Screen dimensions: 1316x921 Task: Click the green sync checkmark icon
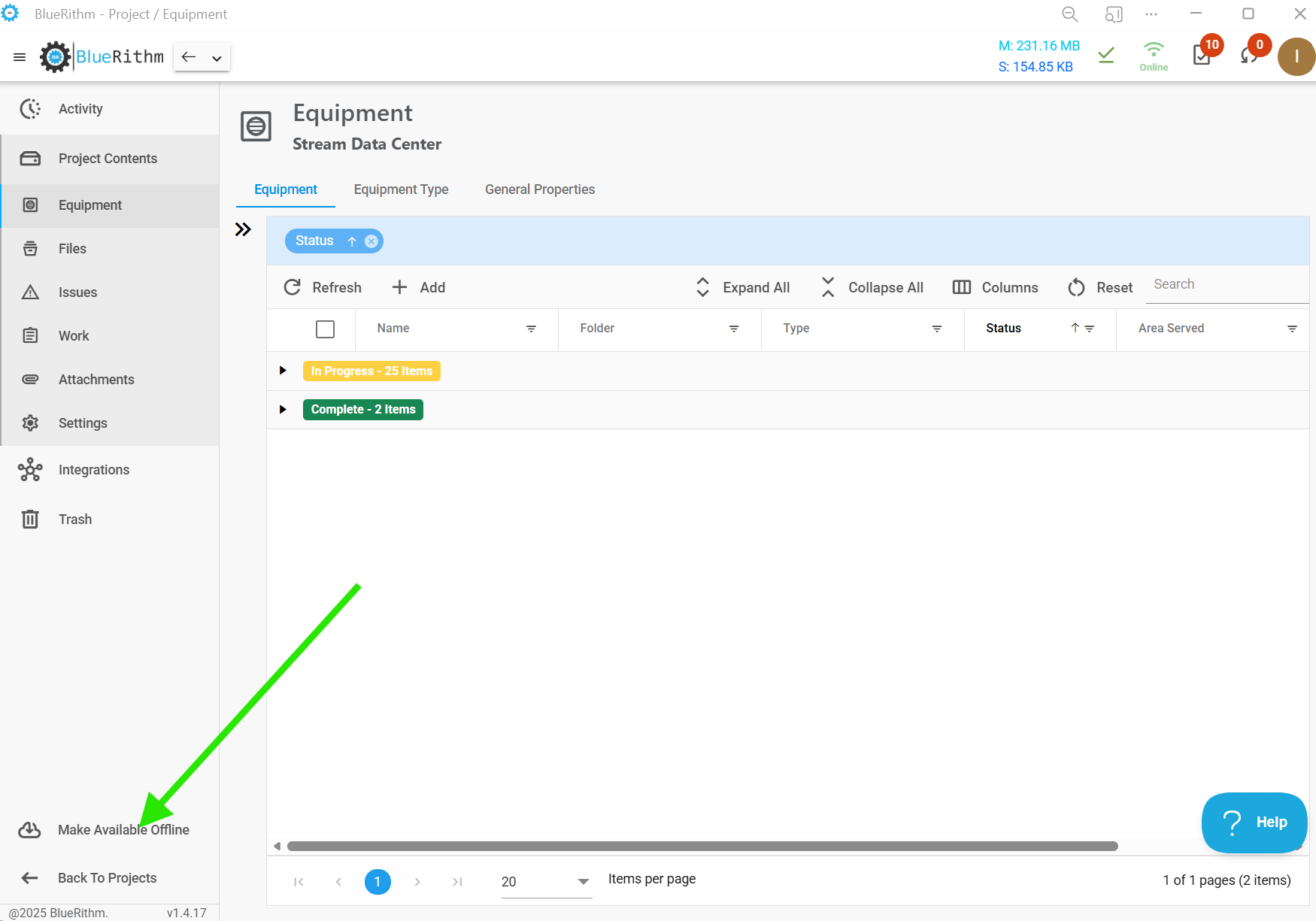(1106, 55)
